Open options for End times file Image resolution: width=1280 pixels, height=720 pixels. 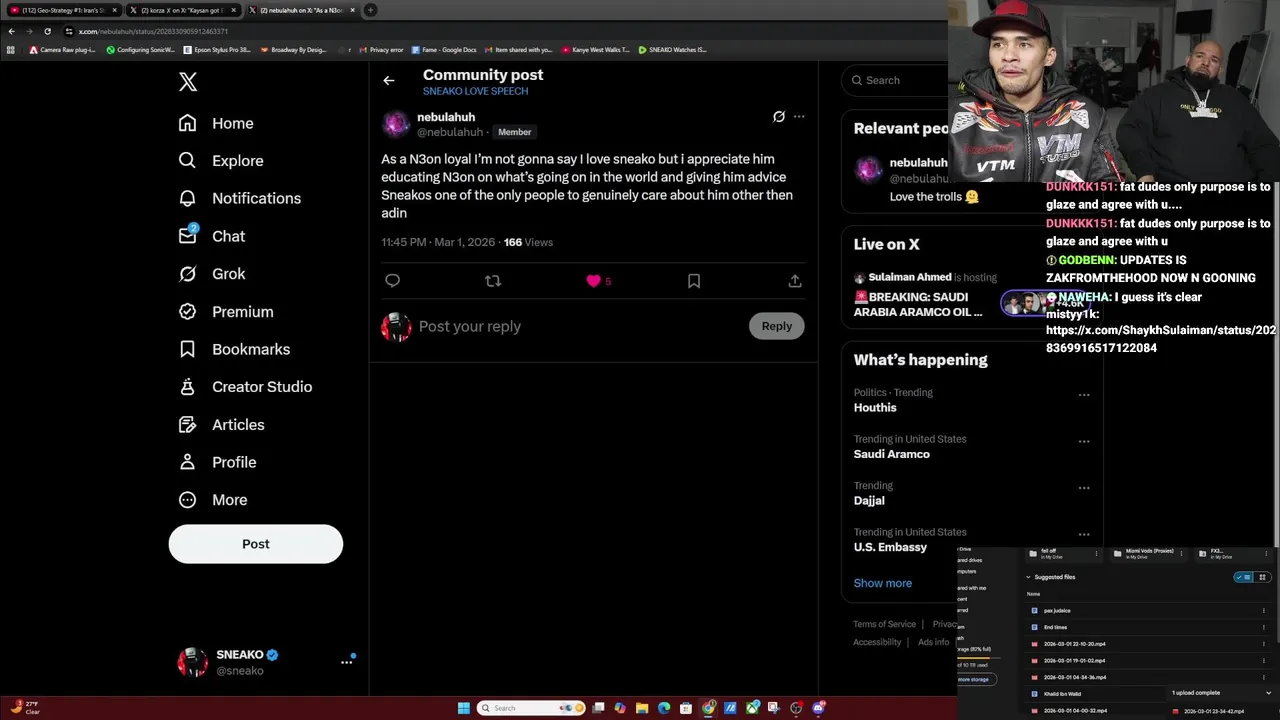[x=1264, y=627]
